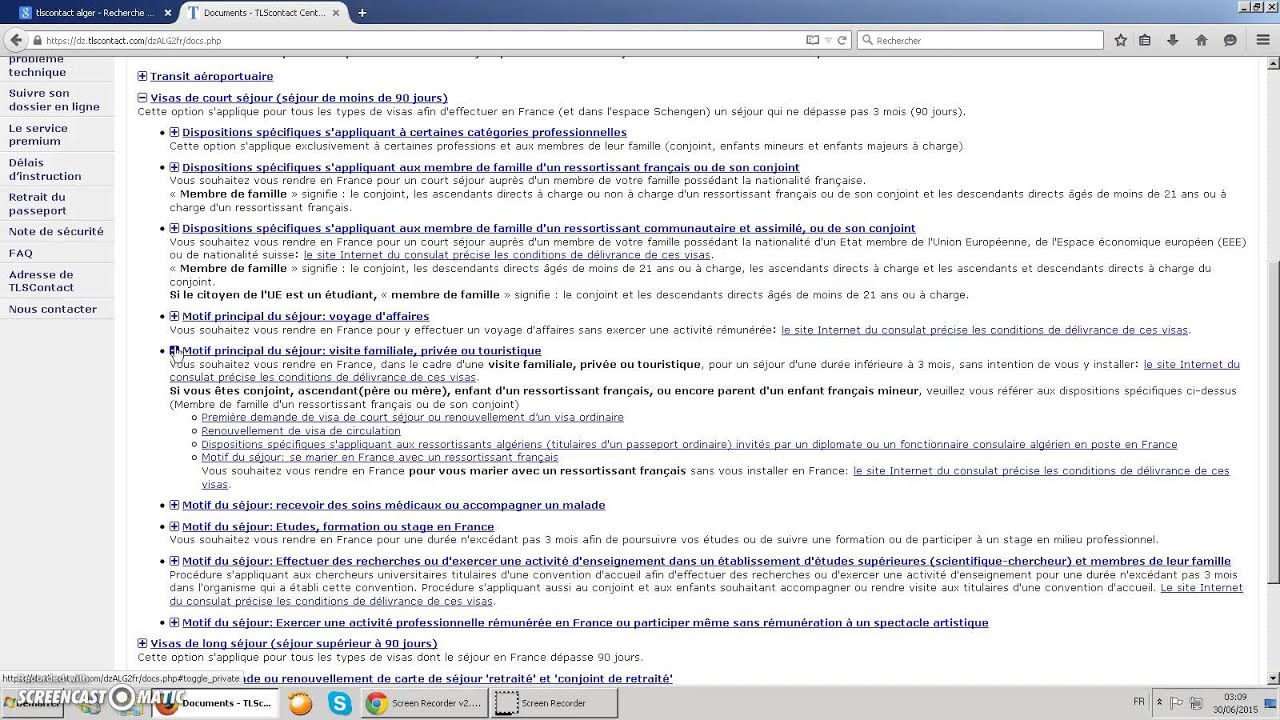Open Première demande de visa de court séjour link
Viewport: 1280px width, 720px height.
click(x=412, y=417)
